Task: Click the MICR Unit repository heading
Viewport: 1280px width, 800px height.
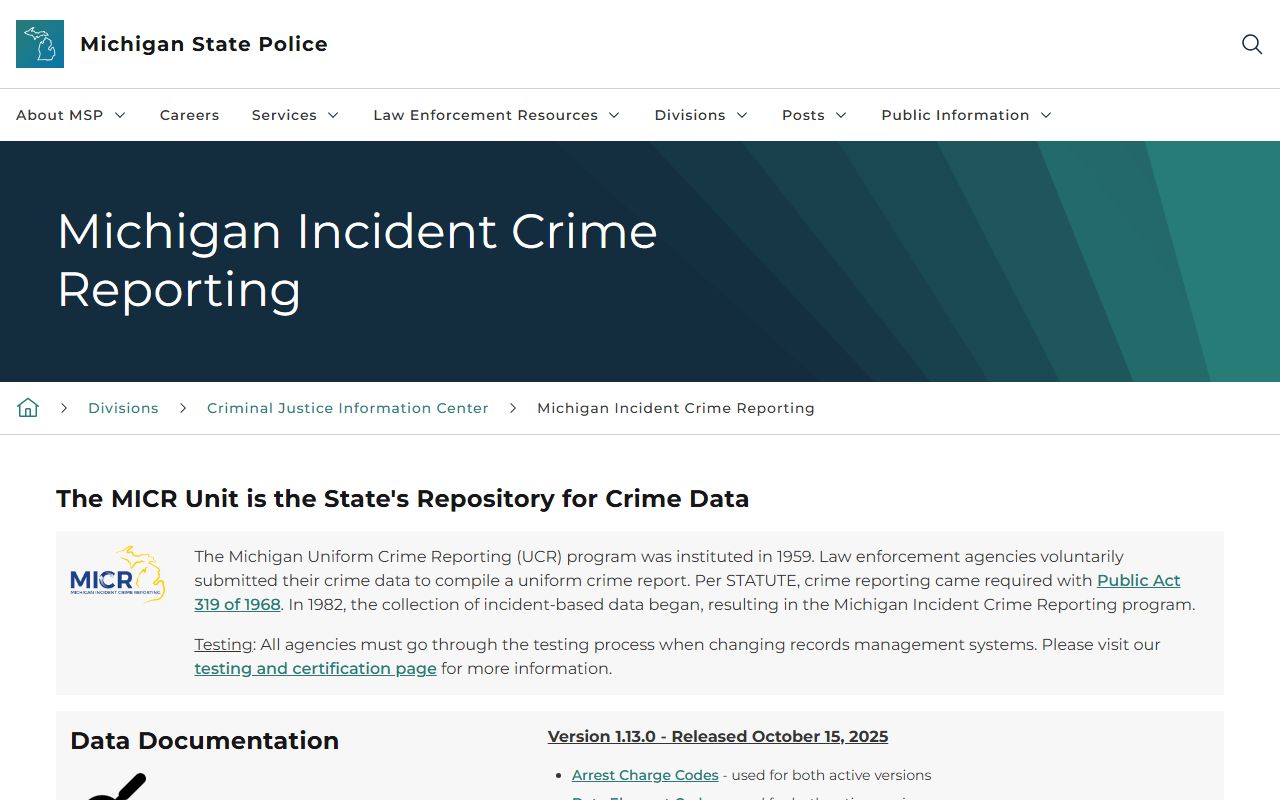Action: coord(403,499)
